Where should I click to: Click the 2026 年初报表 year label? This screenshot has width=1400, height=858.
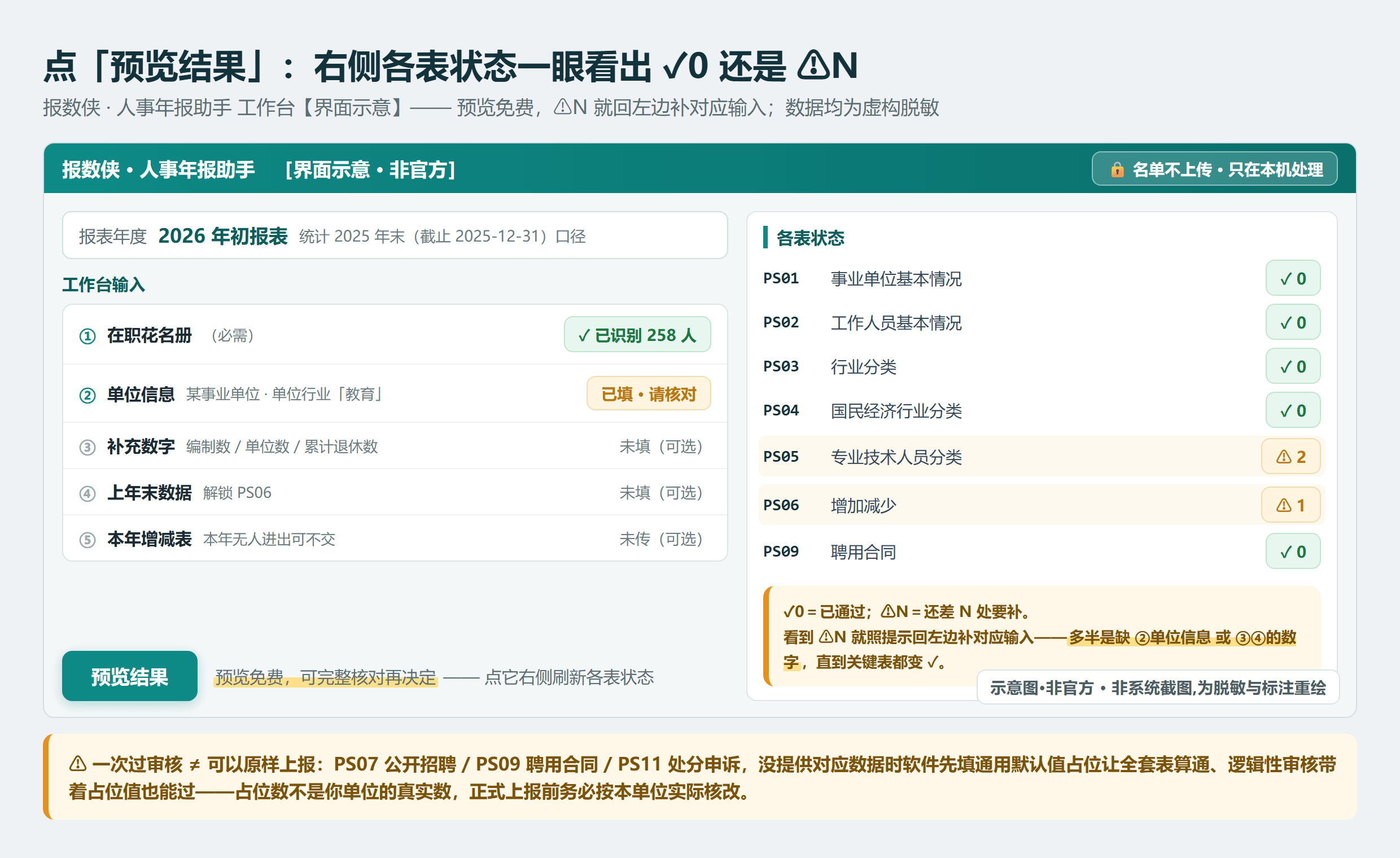[223, 236]
